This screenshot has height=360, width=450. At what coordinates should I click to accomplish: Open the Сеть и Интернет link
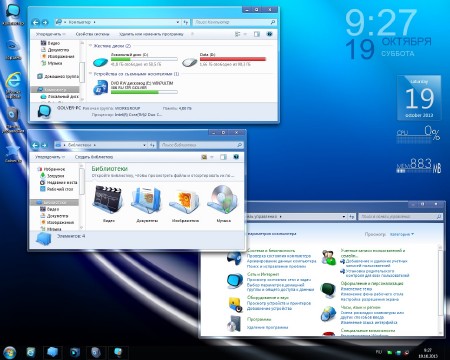click(263, 274)
